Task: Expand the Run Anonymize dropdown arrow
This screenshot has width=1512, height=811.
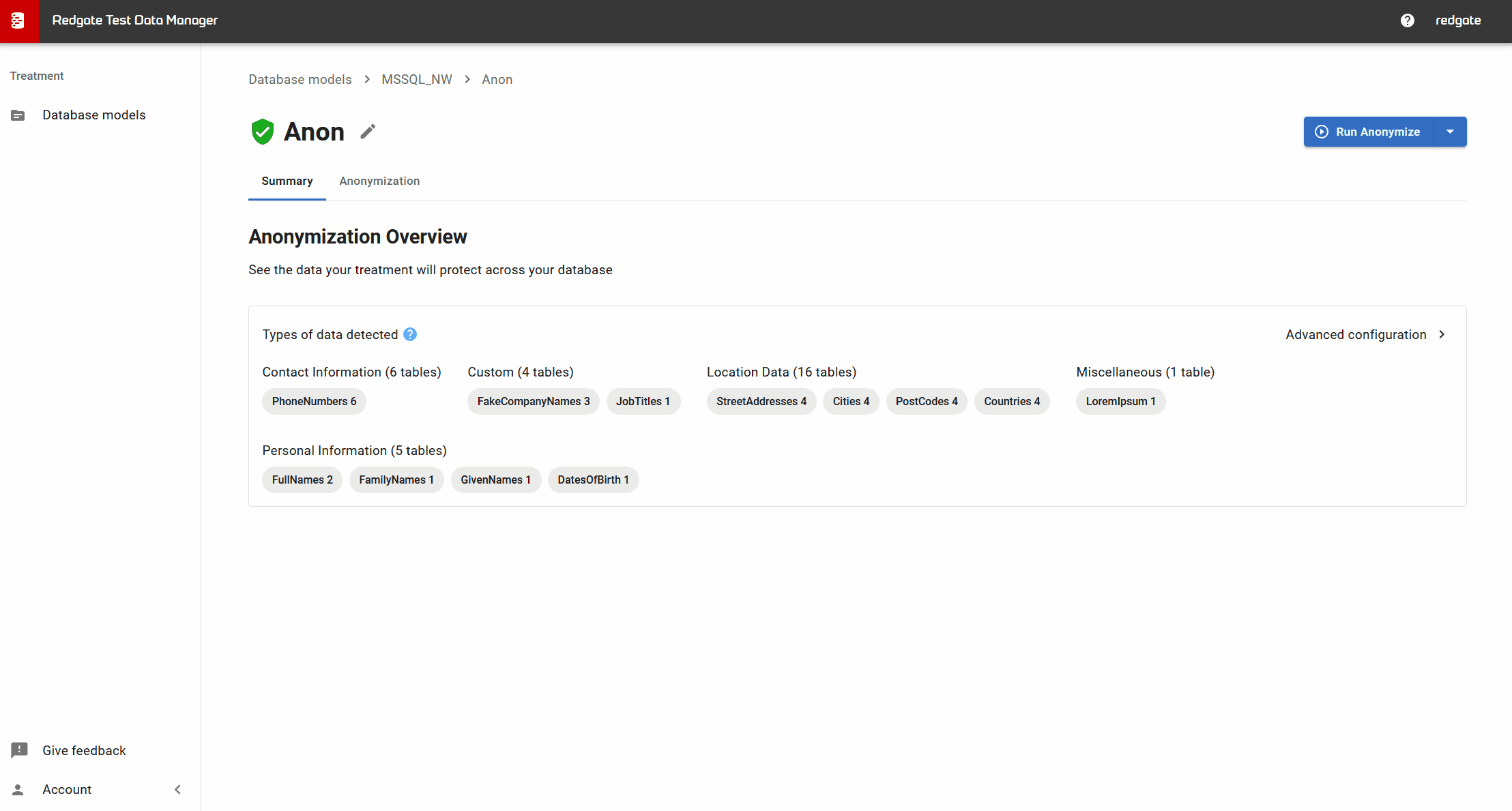Action: pos(1451,132)
